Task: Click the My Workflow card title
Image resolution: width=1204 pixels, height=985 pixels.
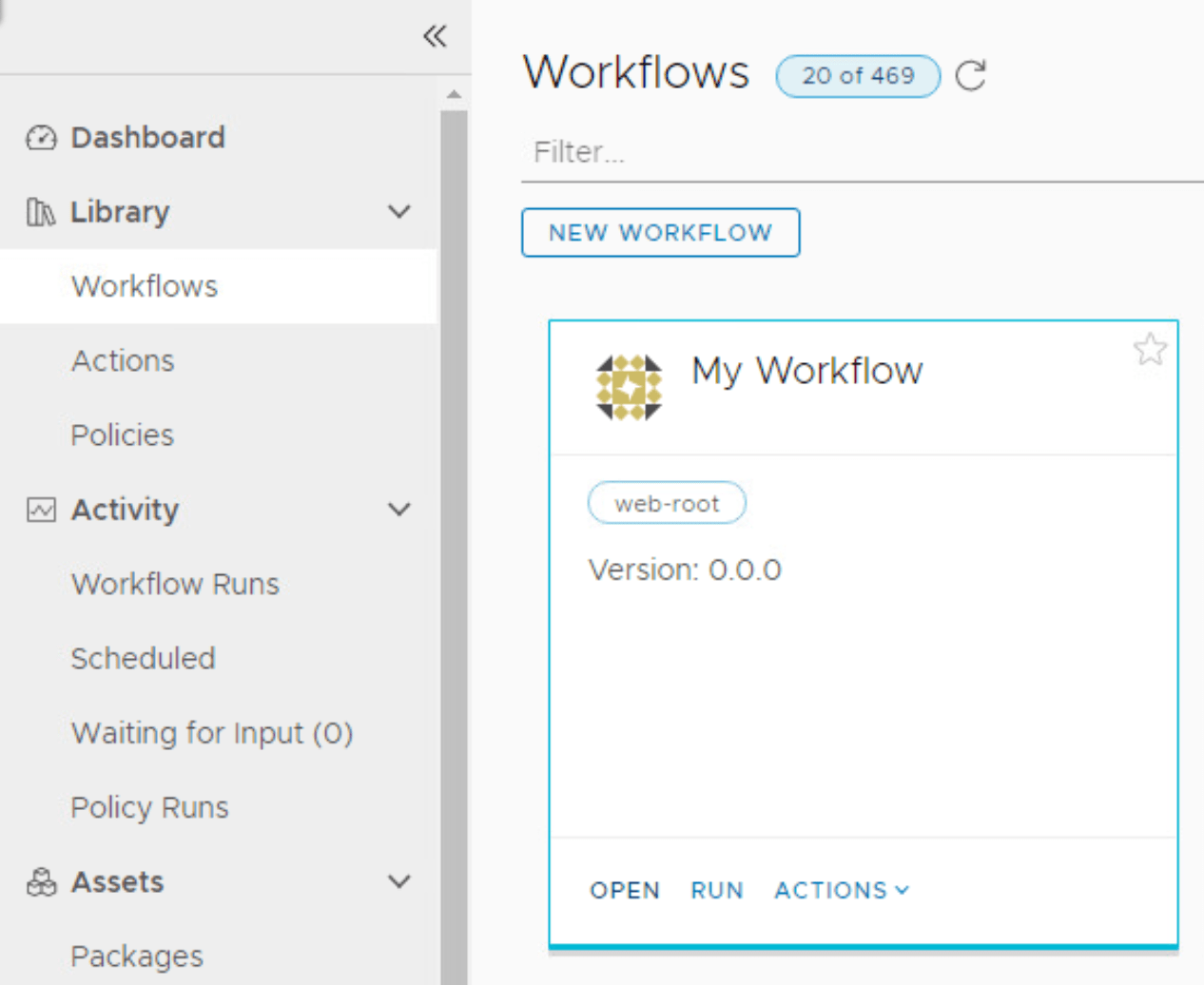Action: tap(806, 371)
